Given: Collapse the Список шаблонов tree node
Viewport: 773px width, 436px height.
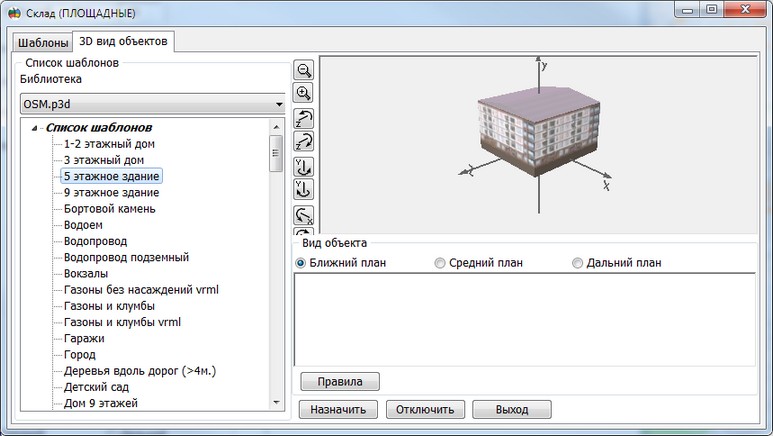Looking at the screenshot, I should pyautogui.click(x=36, y=128).
